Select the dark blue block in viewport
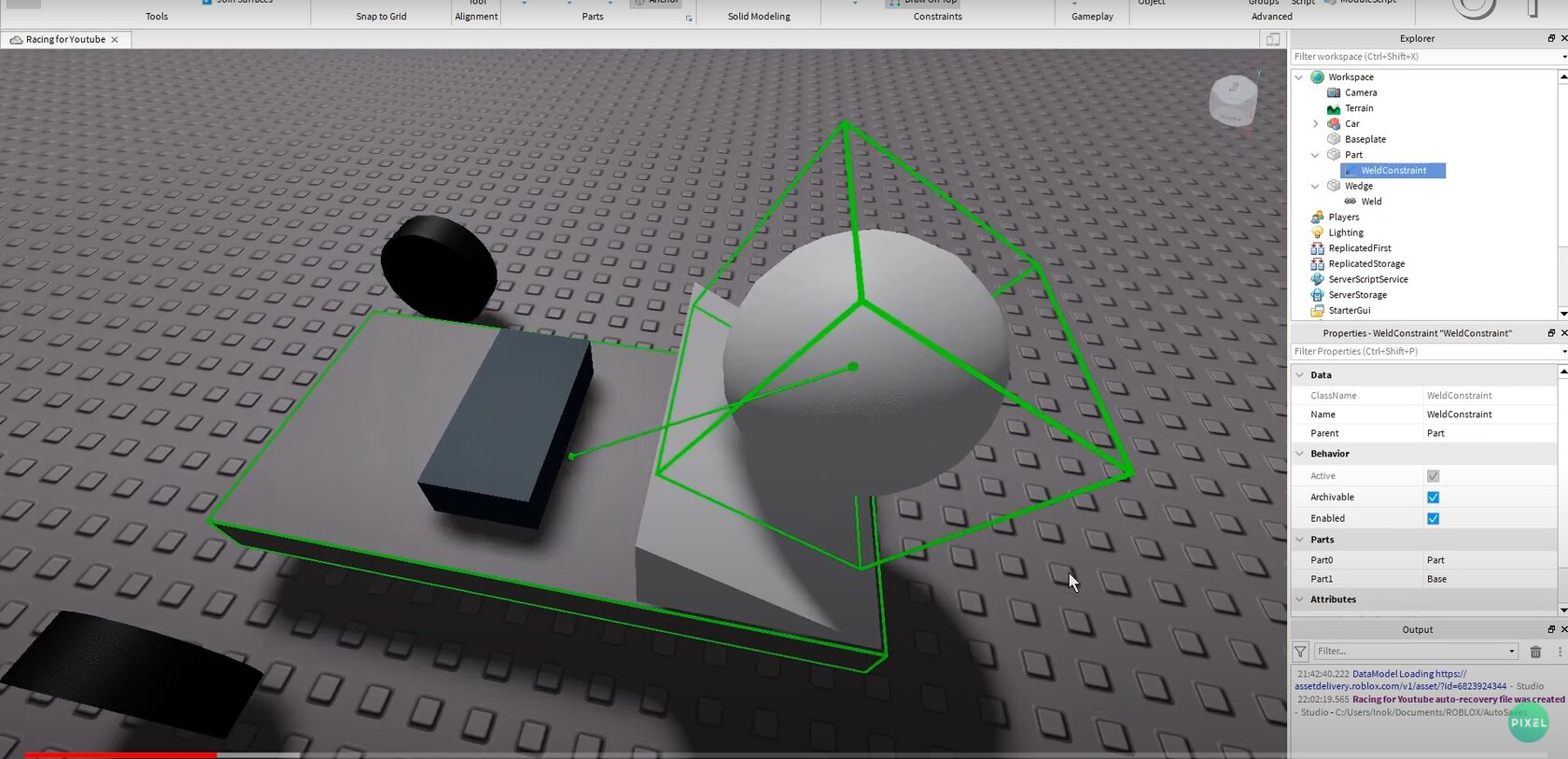This screenshot has height=759, width=1568. (x=506, y=429)
